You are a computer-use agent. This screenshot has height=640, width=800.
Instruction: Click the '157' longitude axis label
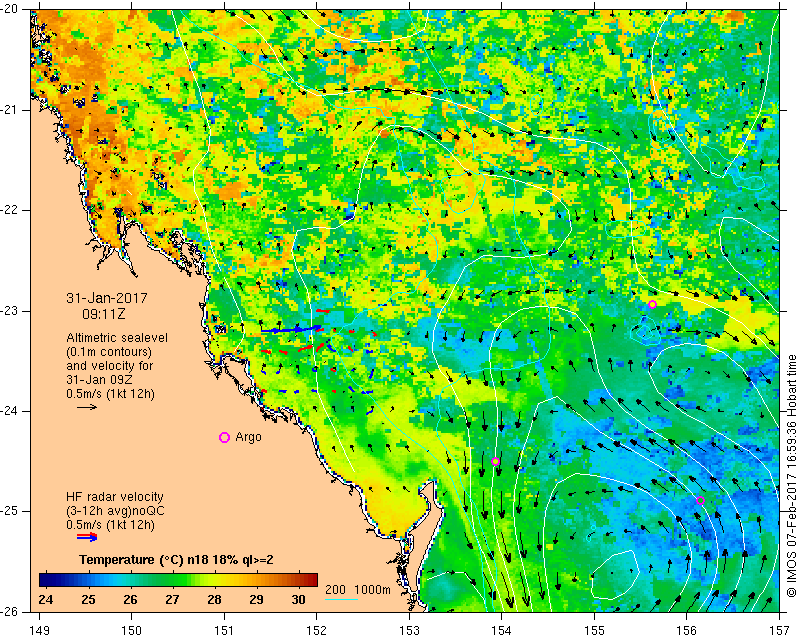click(x=780, y=630)
